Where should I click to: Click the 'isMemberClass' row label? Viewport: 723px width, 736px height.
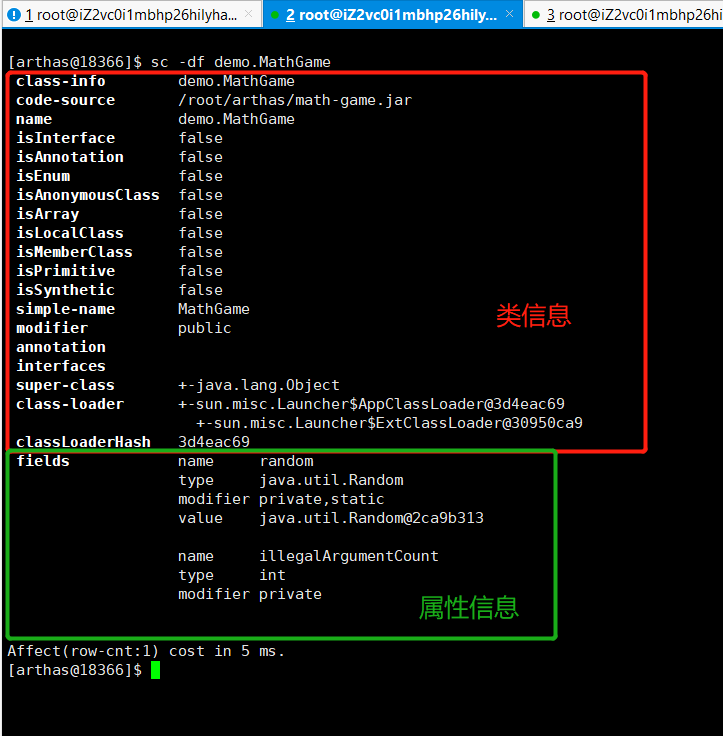pyautogui.click(x=74, y=252)
